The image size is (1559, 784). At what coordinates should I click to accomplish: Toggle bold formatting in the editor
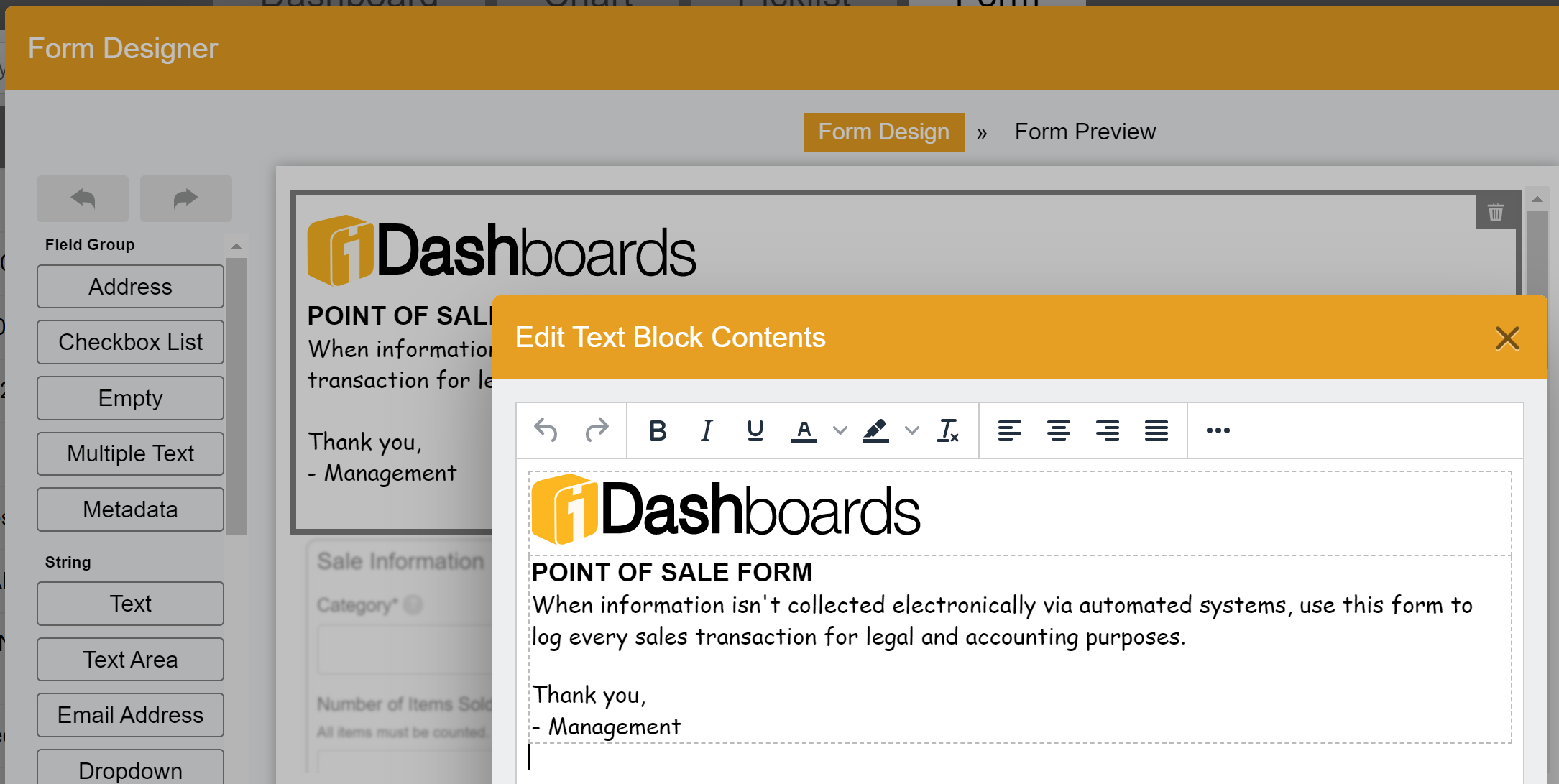pyautogui.click(x=658, y=430)
